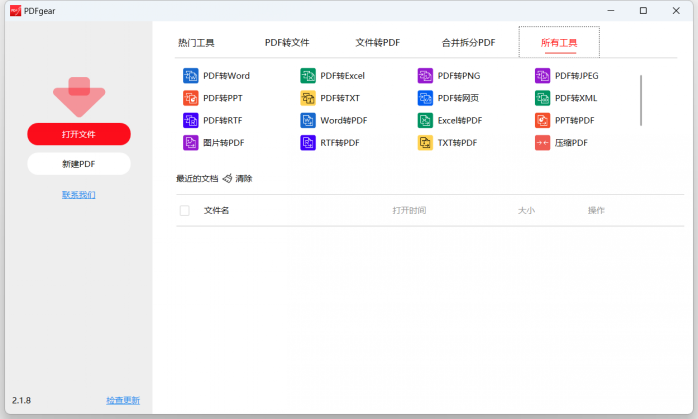Image resolution: width=698 pixels, height=419 pixels.
Task: Click the 检查更新 link
Action: [x=123, y=400]
